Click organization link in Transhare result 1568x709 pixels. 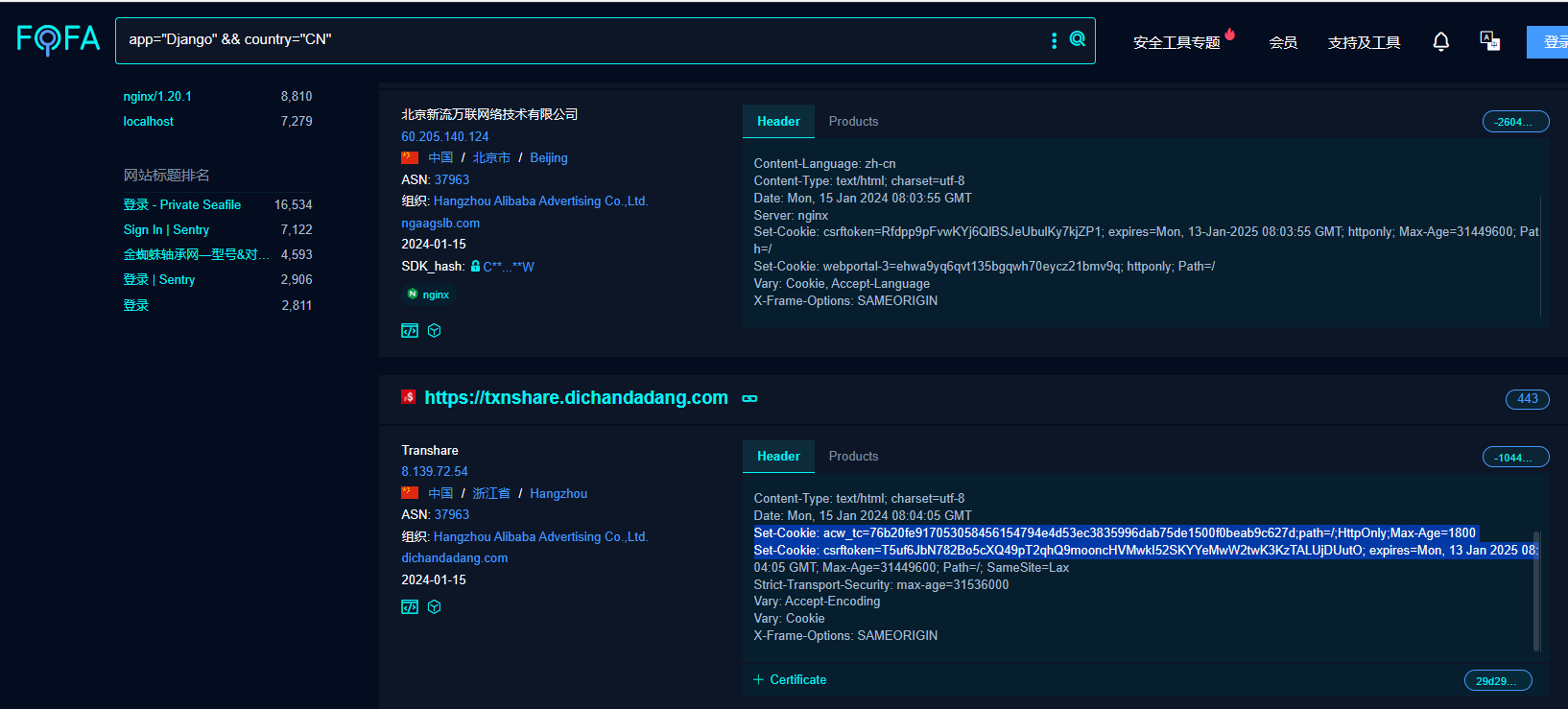coord(541,536)
